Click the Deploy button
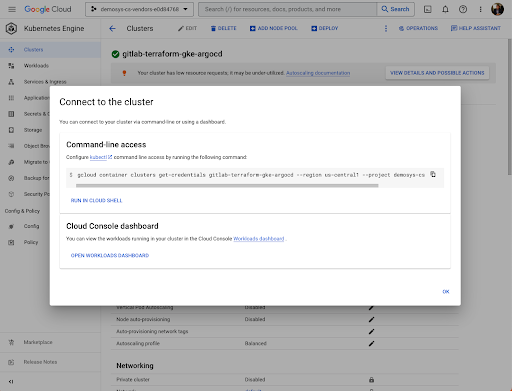Screen dimensions: 512x391 (x=325, y=28)
